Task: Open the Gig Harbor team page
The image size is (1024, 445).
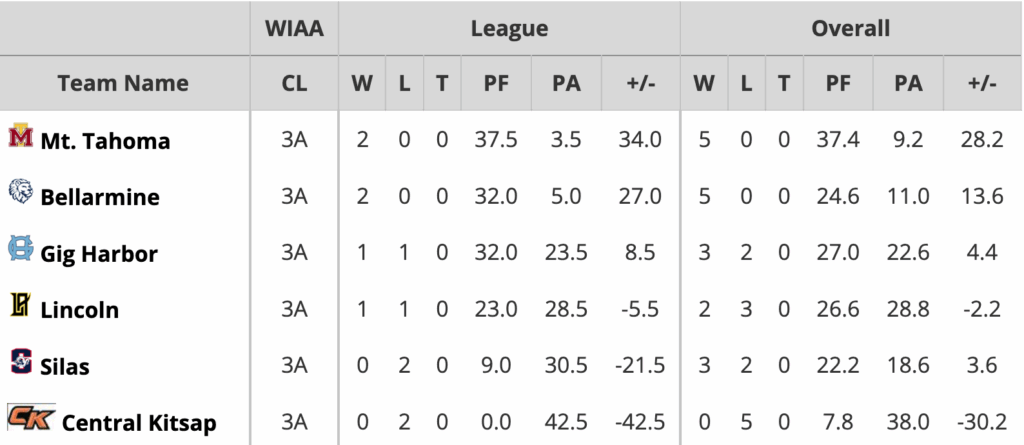Action: tap(99, 254)
